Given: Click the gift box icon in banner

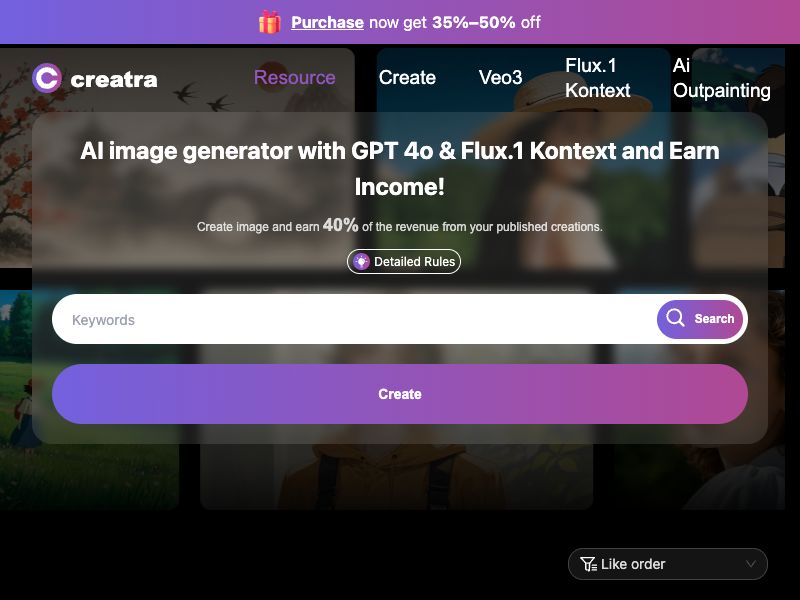Looking at the screenshot, I should point(270,22).
